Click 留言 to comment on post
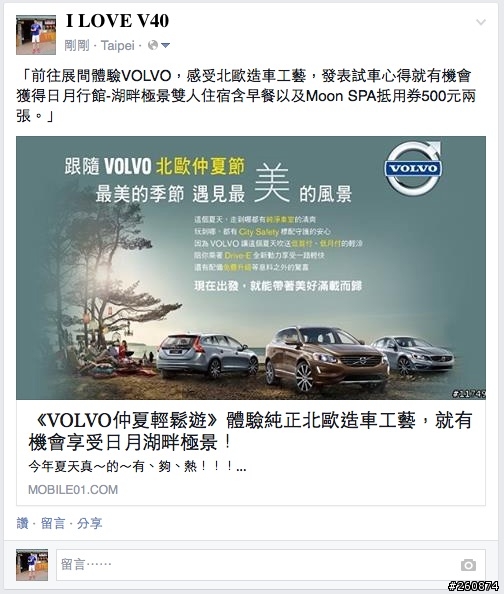The image size is (504, 594). (53, 523)
